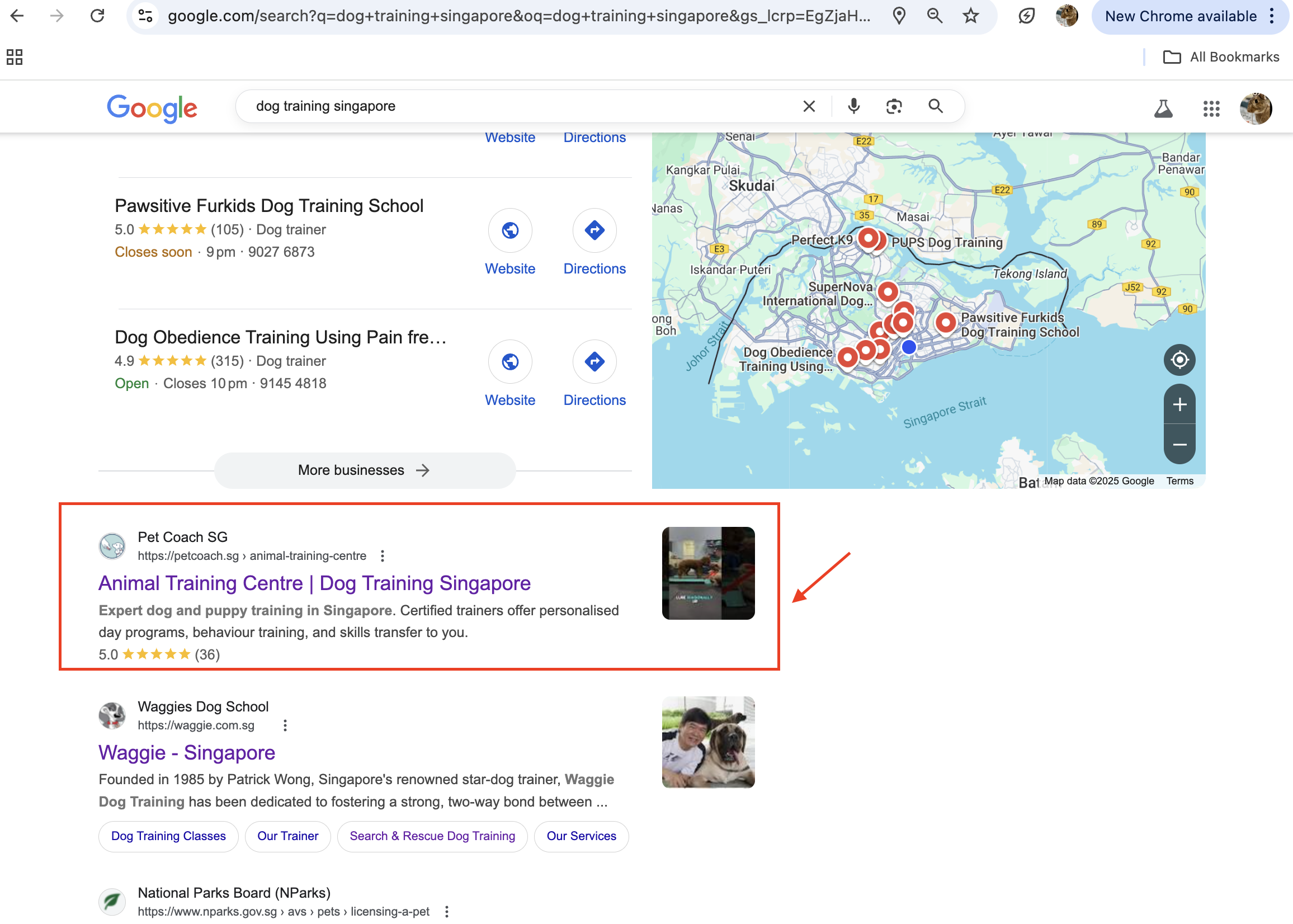This screenshot has height=924, width=1293.
Task: Click the Perfect K9 map pin
Action: [868, 238]
